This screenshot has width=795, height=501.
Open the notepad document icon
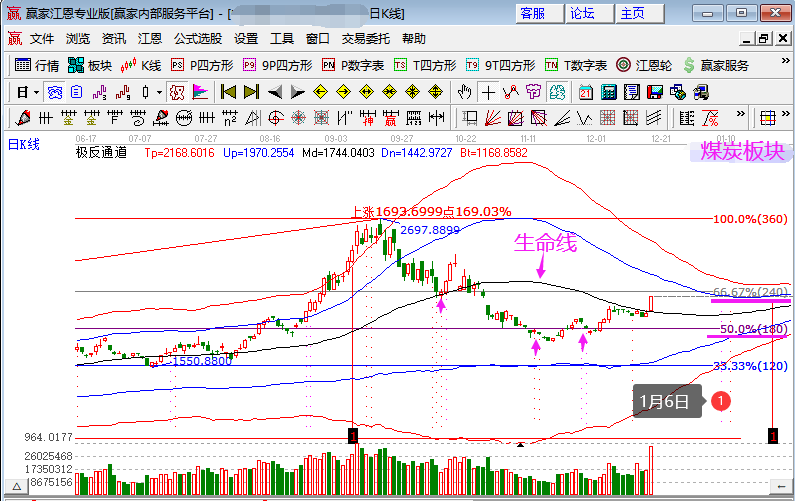[x=632, y=92]
